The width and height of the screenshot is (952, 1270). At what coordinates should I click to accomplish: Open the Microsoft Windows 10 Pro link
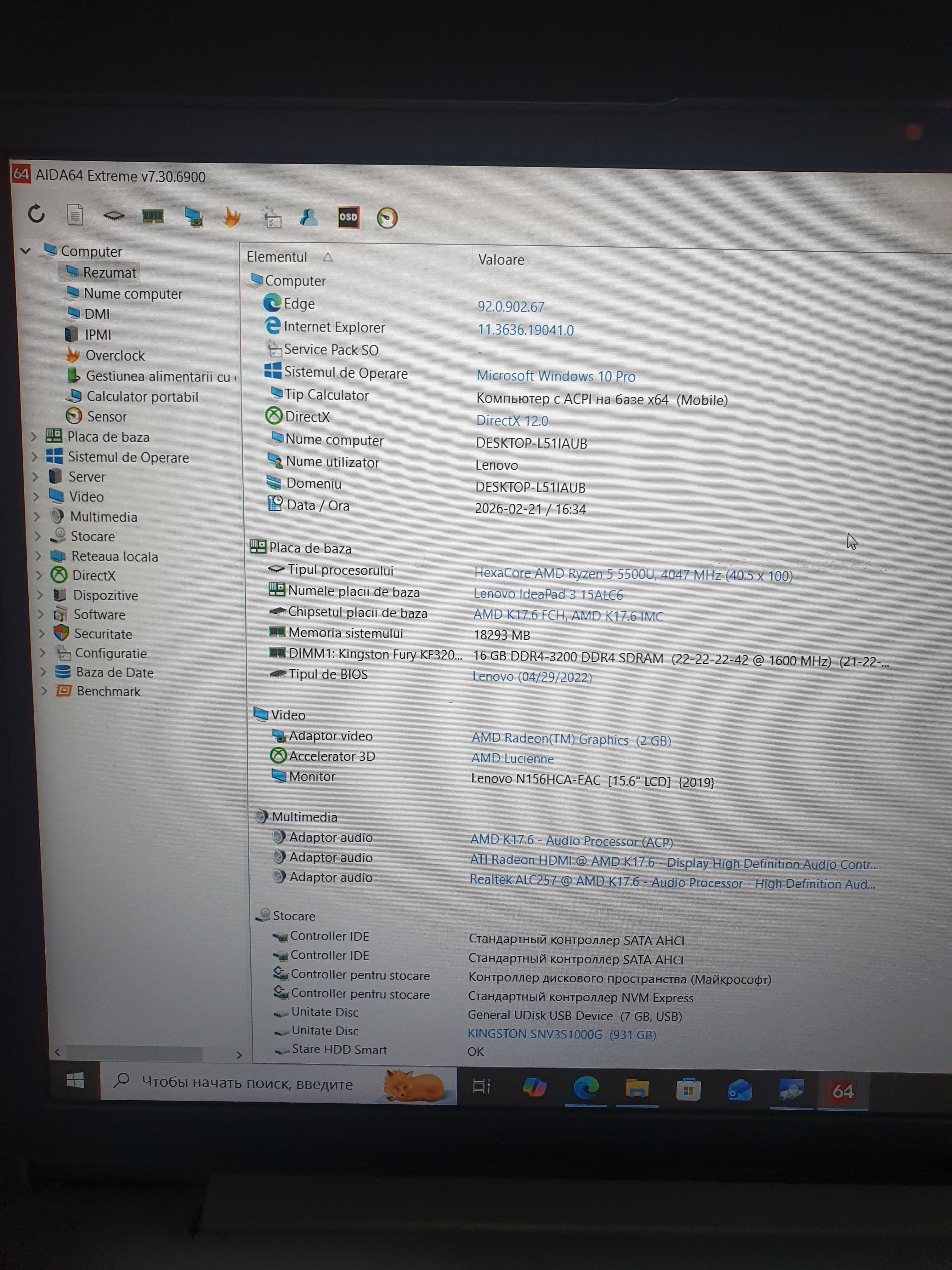[555, 376]
